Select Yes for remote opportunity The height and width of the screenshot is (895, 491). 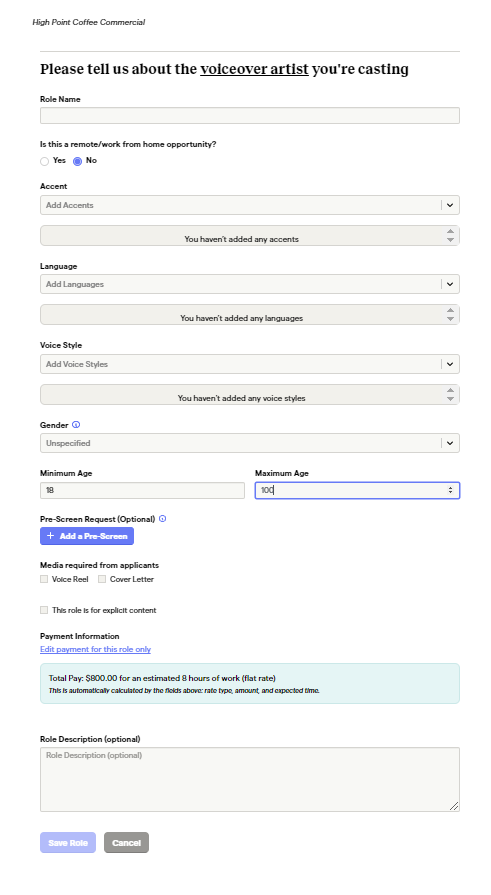coord(45,162)
